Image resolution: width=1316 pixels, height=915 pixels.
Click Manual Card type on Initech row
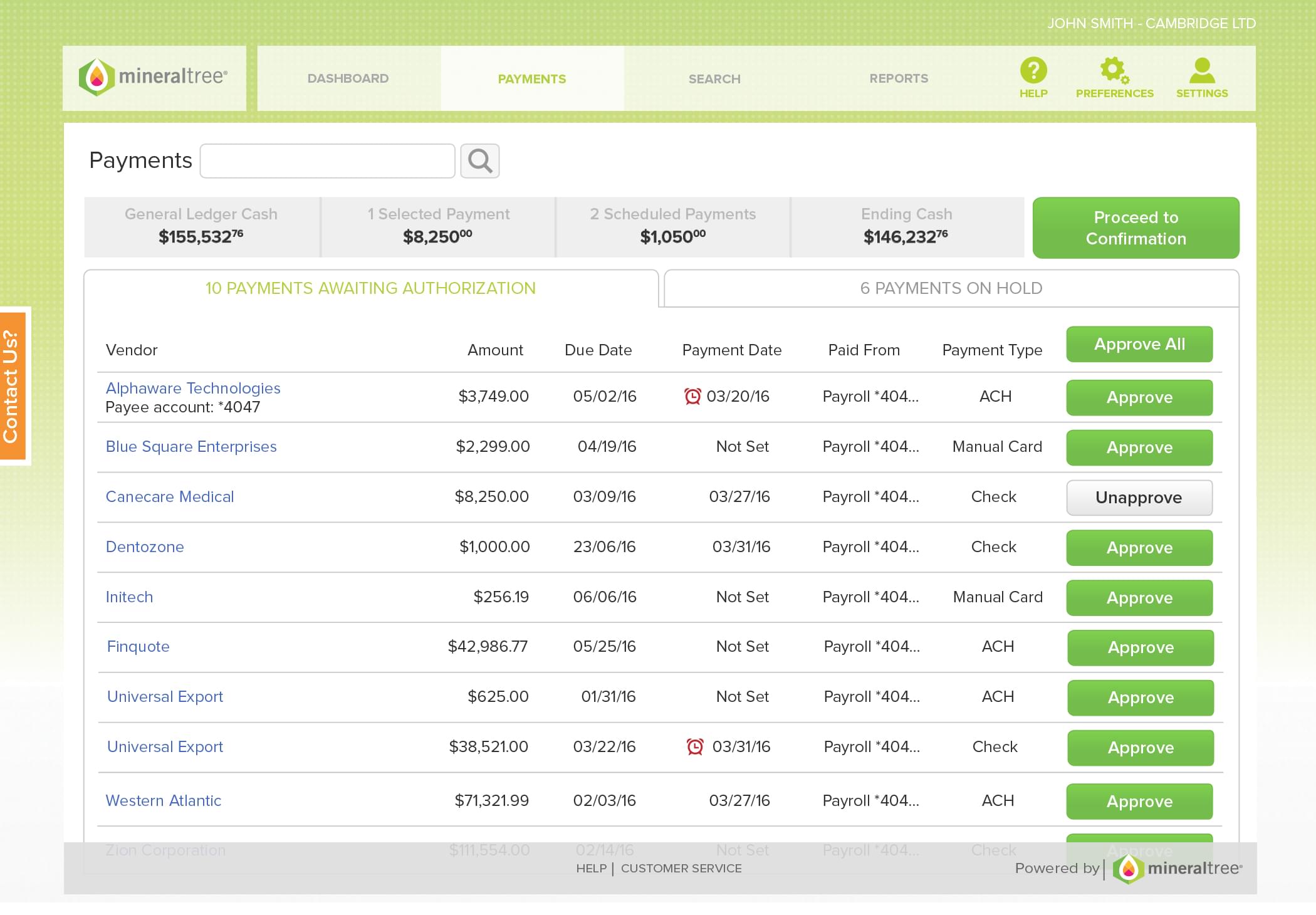pos(998,597)
